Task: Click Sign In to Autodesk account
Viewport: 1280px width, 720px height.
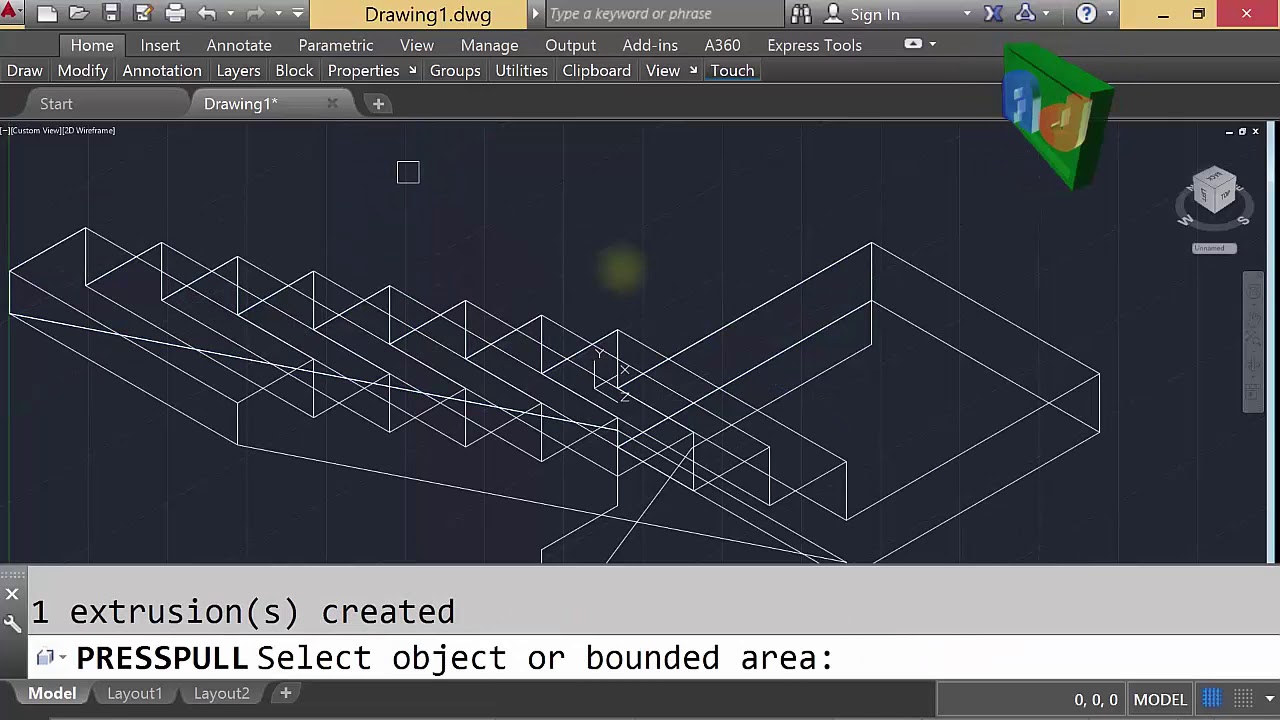Action: [x=875, y=15]
